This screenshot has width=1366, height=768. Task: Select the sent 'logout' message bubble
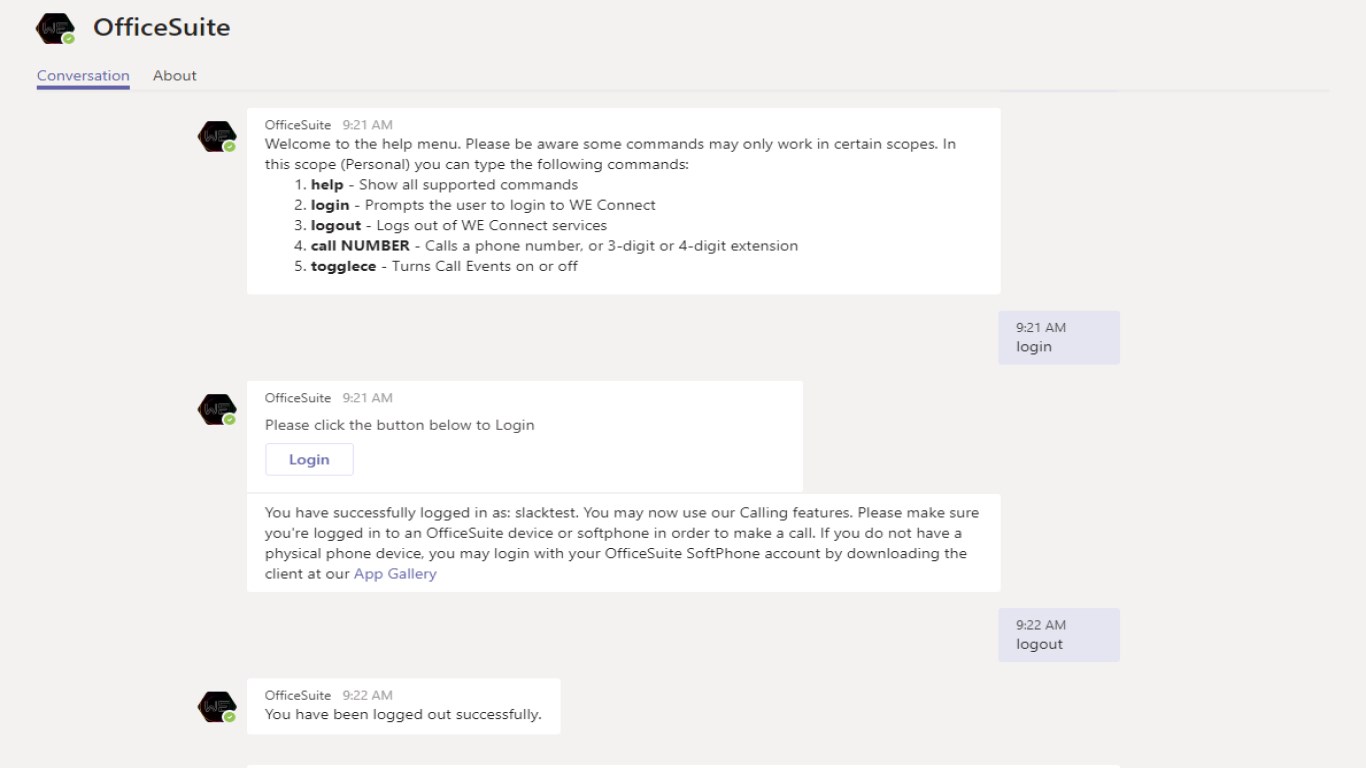coord(1059,635)
